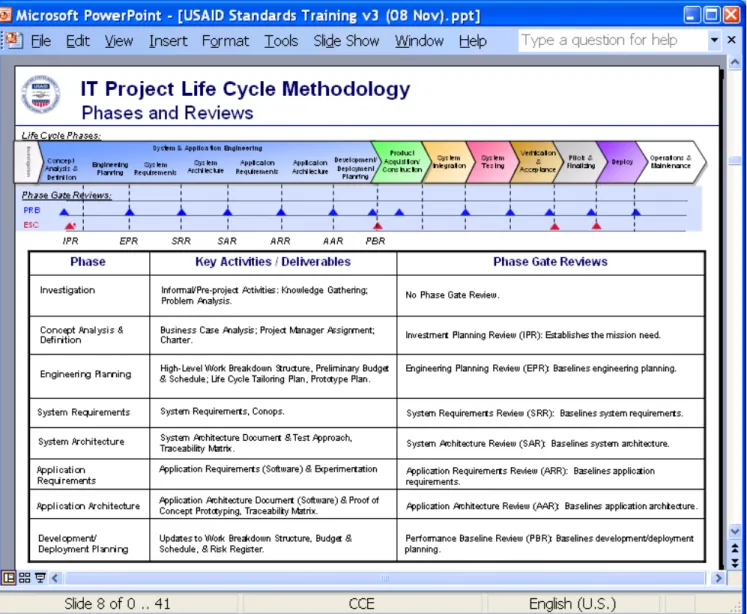Click the ESC row label
This screenshot has height=614, width=747.
click(31, 225)
